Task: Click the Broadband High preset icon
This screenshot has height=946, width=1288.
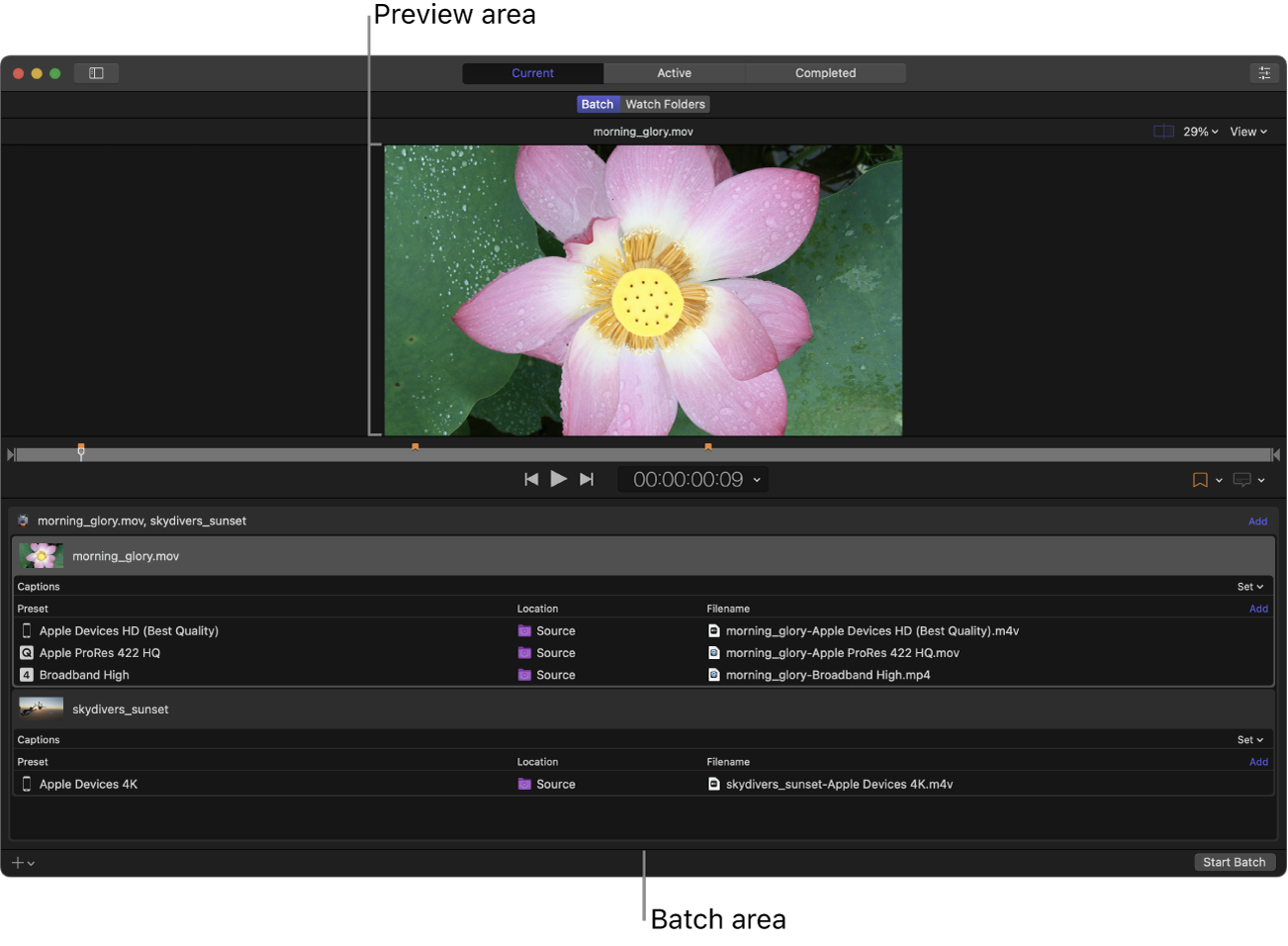Action: point(26,675)
